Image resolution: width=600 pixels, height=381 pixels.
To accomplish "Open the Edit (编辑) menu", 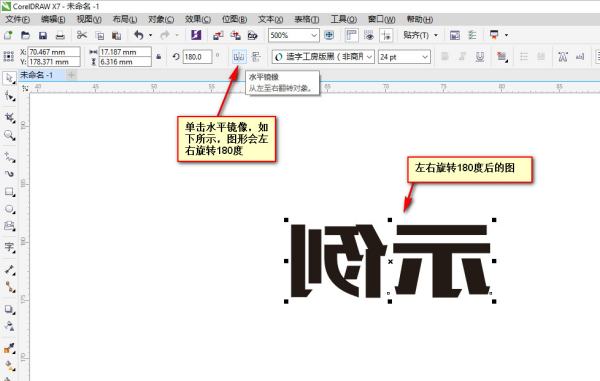I will click(x=53, y=19).
